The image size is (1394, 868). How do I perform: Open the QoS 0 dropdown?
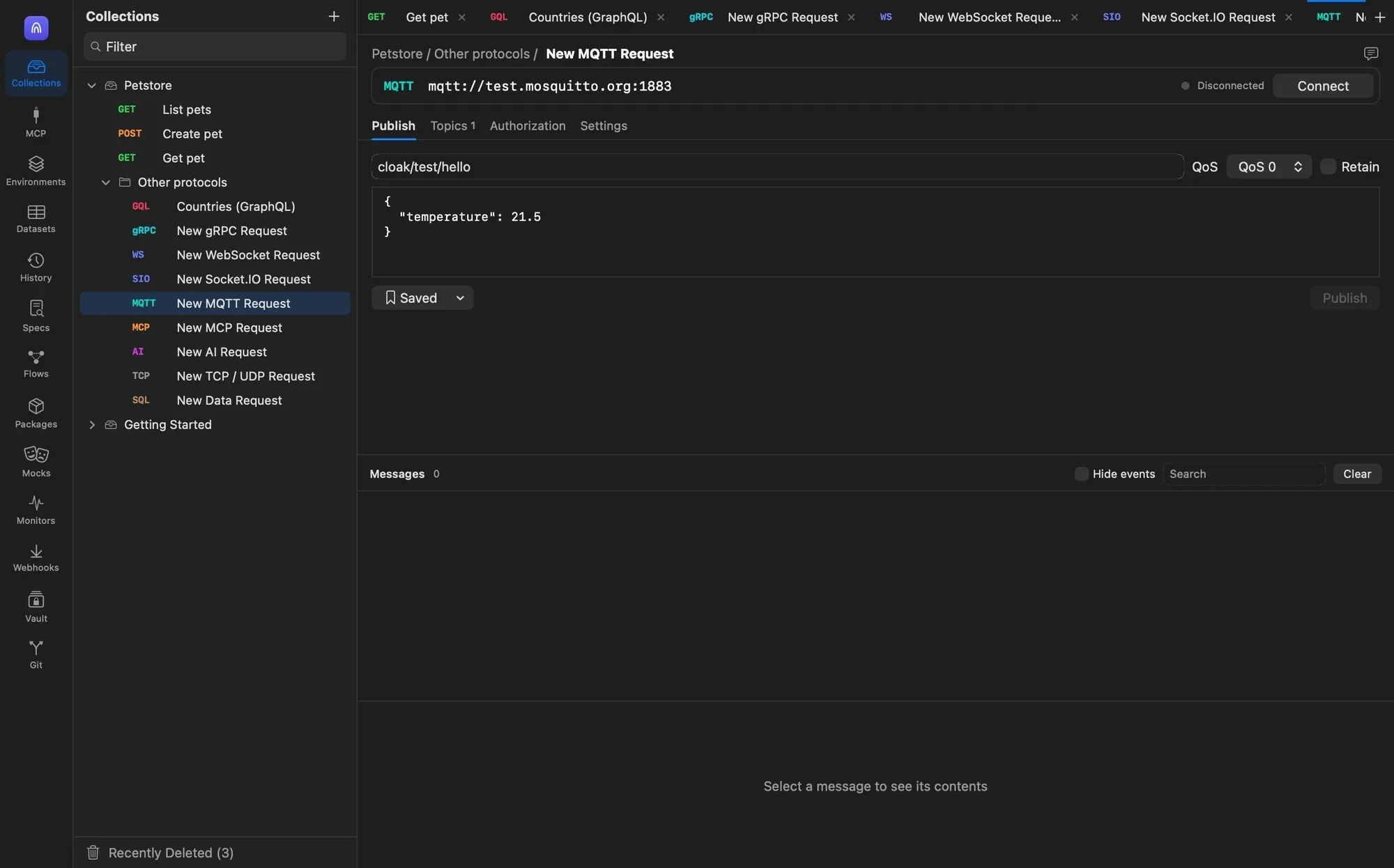[x=1269, y=166]
